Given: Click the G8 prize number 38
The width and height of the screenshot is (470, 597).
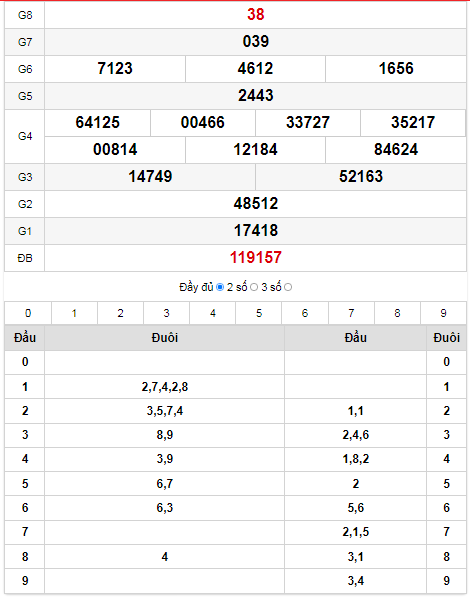Looking at the screenshot, I should 256,14.
